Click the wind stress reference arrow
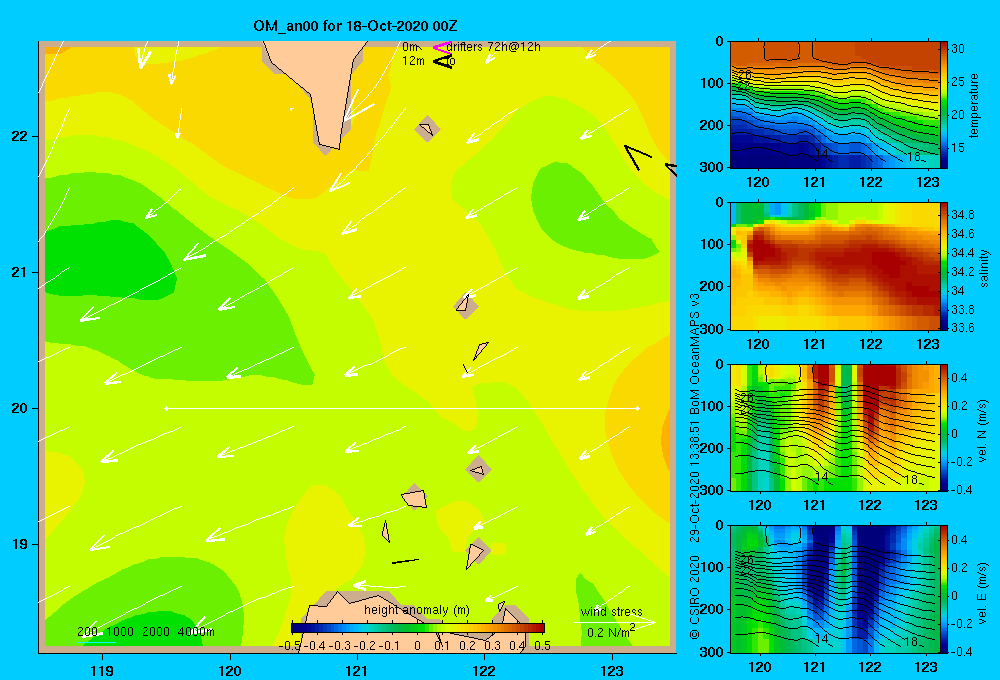The height and width of the screenshot is (680, 1000). [615, 622]
